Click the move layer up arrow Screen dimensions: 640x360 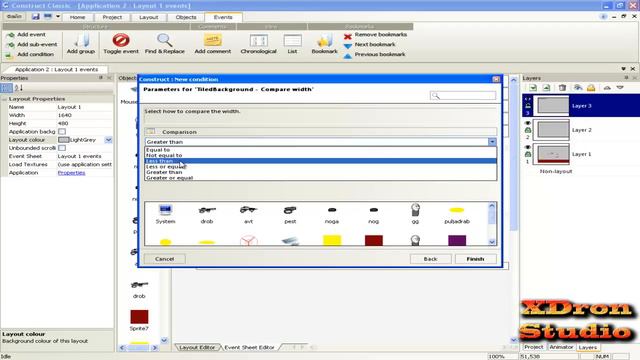(607, 88)
